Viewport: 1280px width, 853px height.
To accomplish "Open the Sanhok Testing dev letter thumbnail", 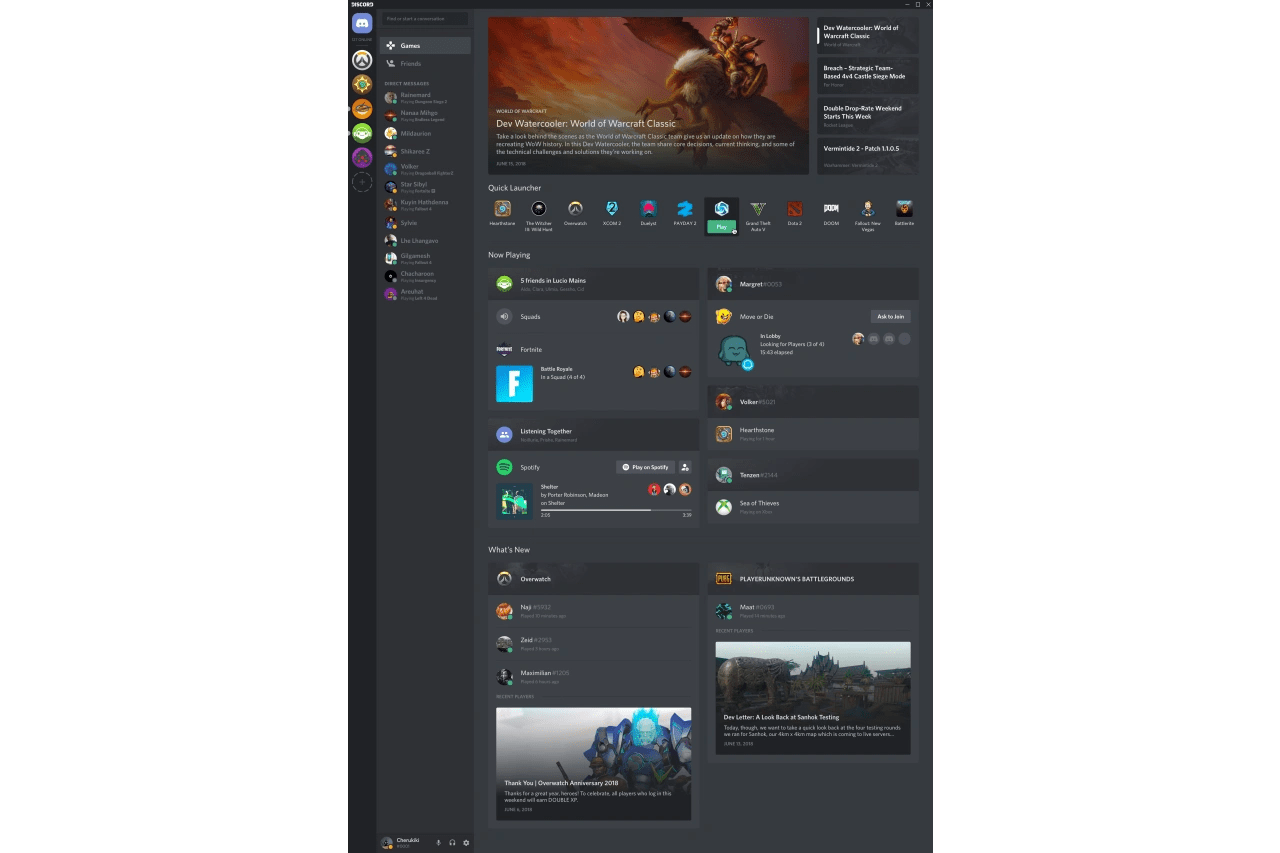I will (x=813, y=697).
